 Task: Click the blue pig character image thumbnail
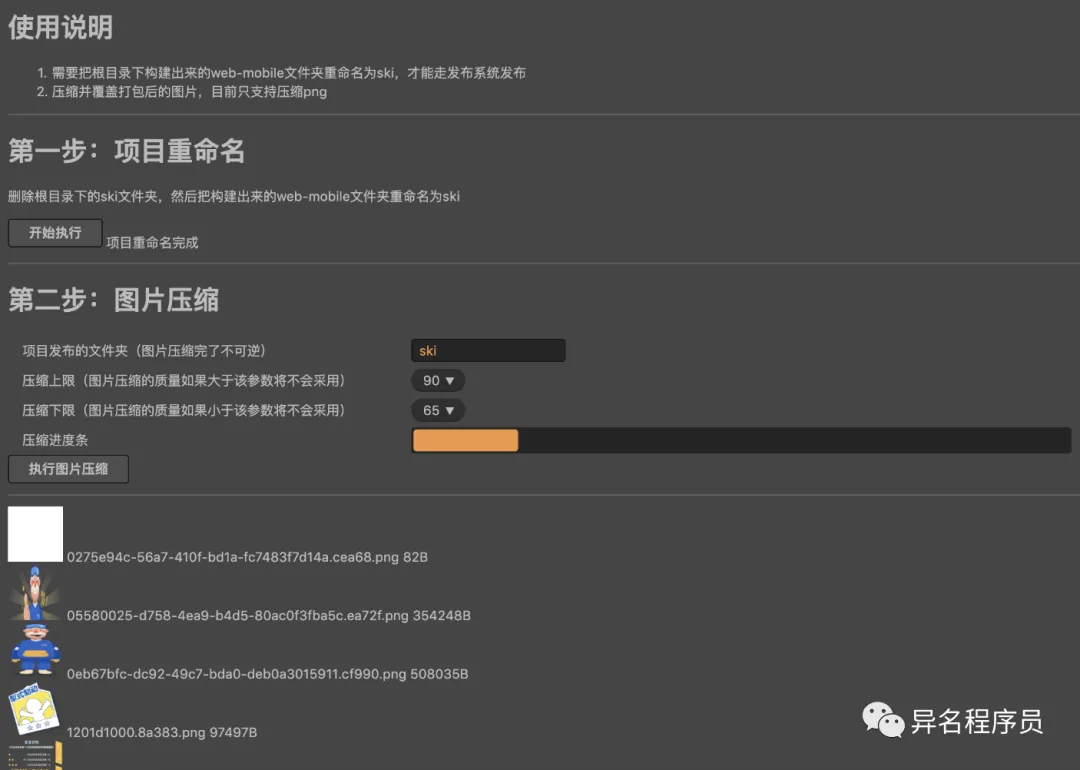click(33, 652)
